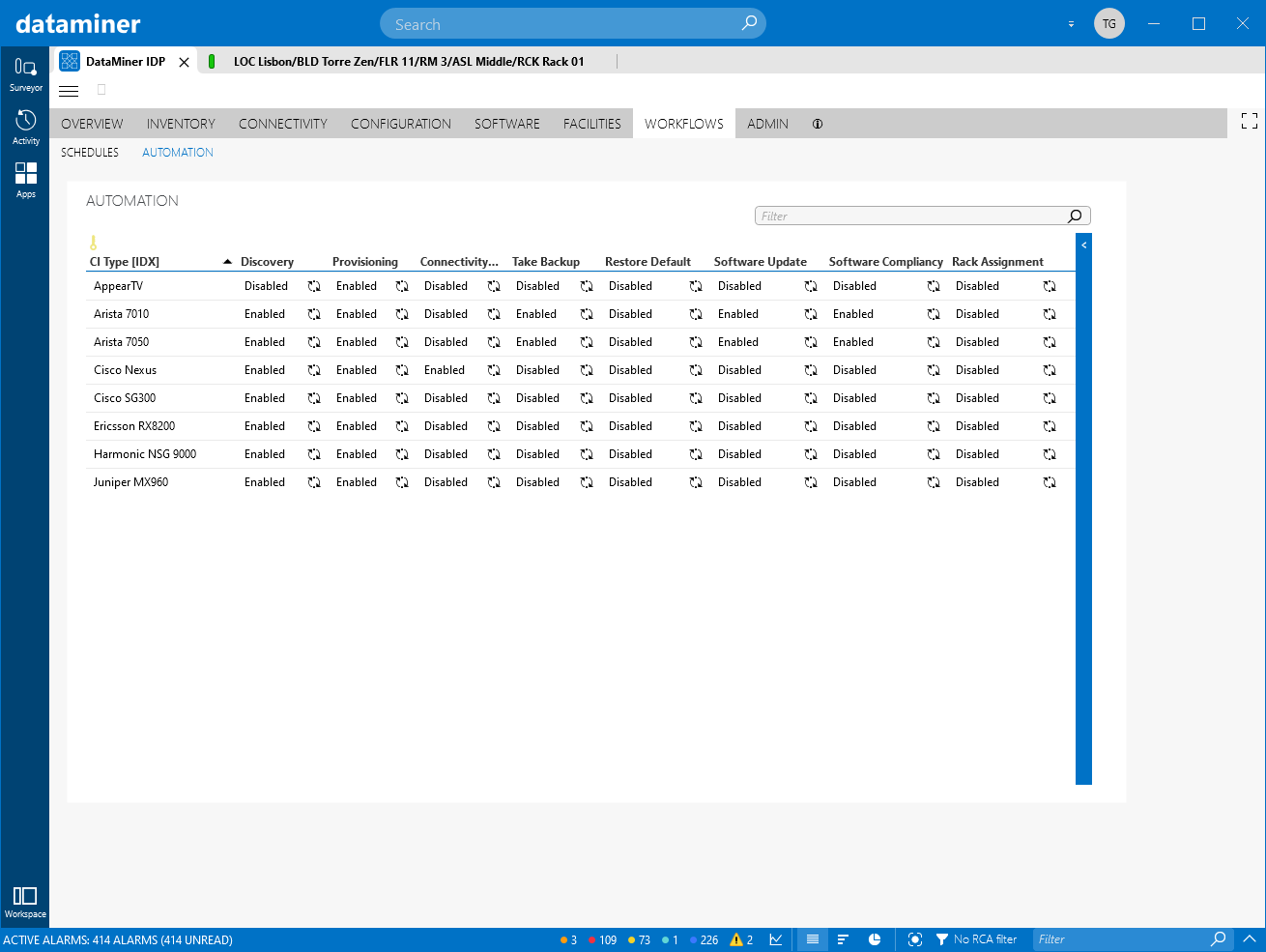1266x952 pixels.
Task: Show the 3 orange alarms counter
Action: coord(568,939)
